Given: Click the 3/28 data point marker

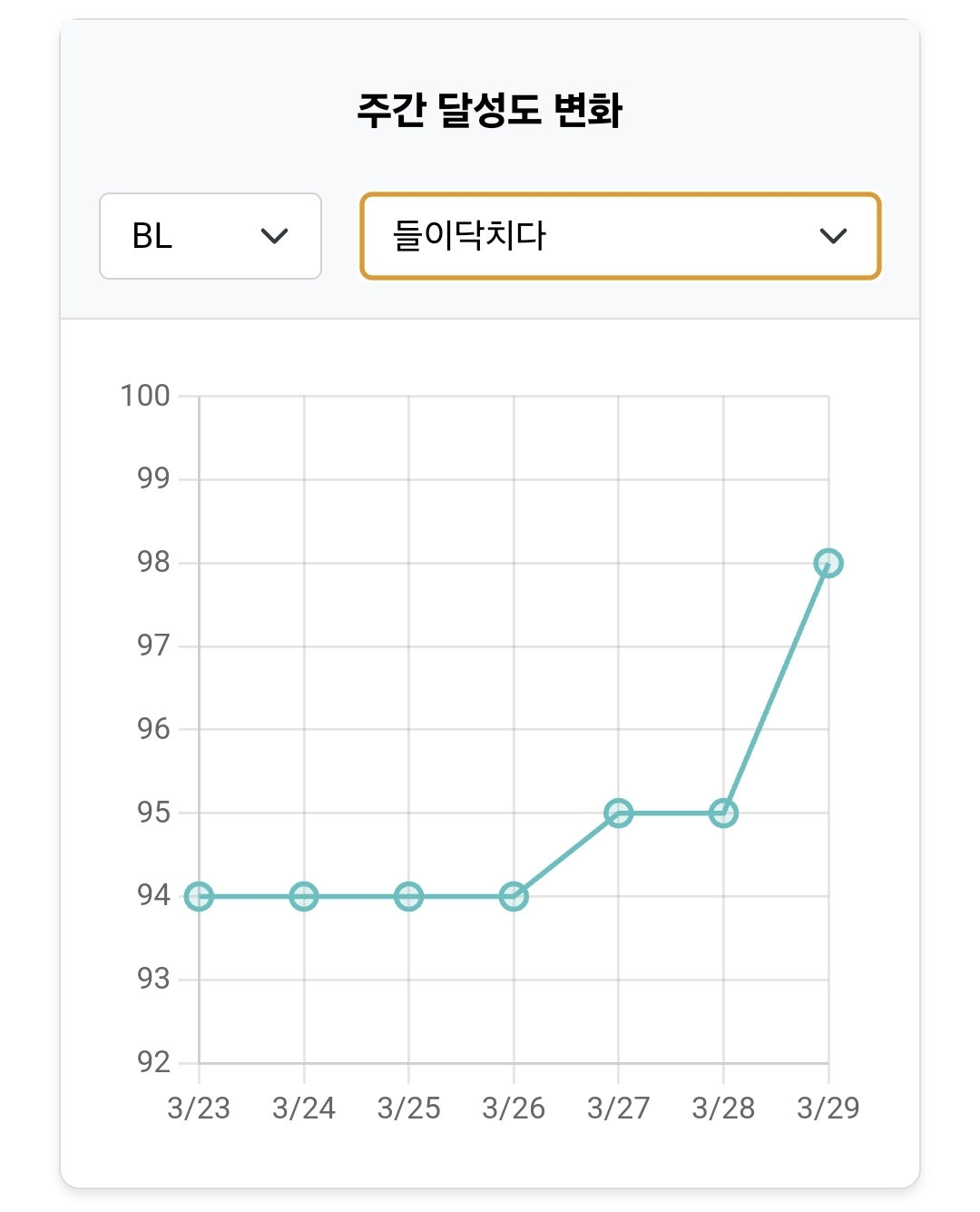Looking at the screenshot, I should coord(723,813).
